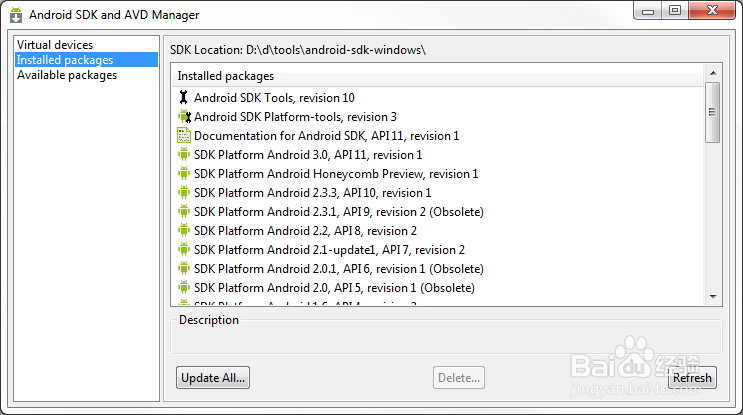Click the Delete... button
Screen dimensions: 743x415
459,378
